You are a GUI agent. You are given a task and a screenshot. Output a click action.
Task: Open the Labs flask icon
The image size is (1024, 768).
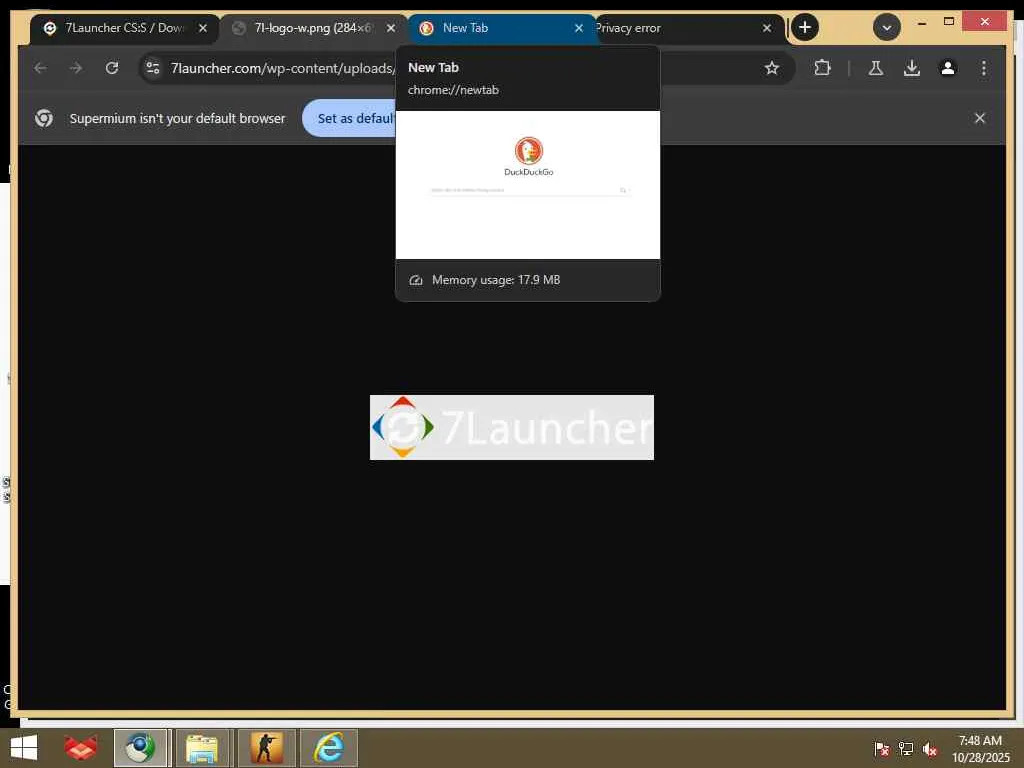(876, 68)
